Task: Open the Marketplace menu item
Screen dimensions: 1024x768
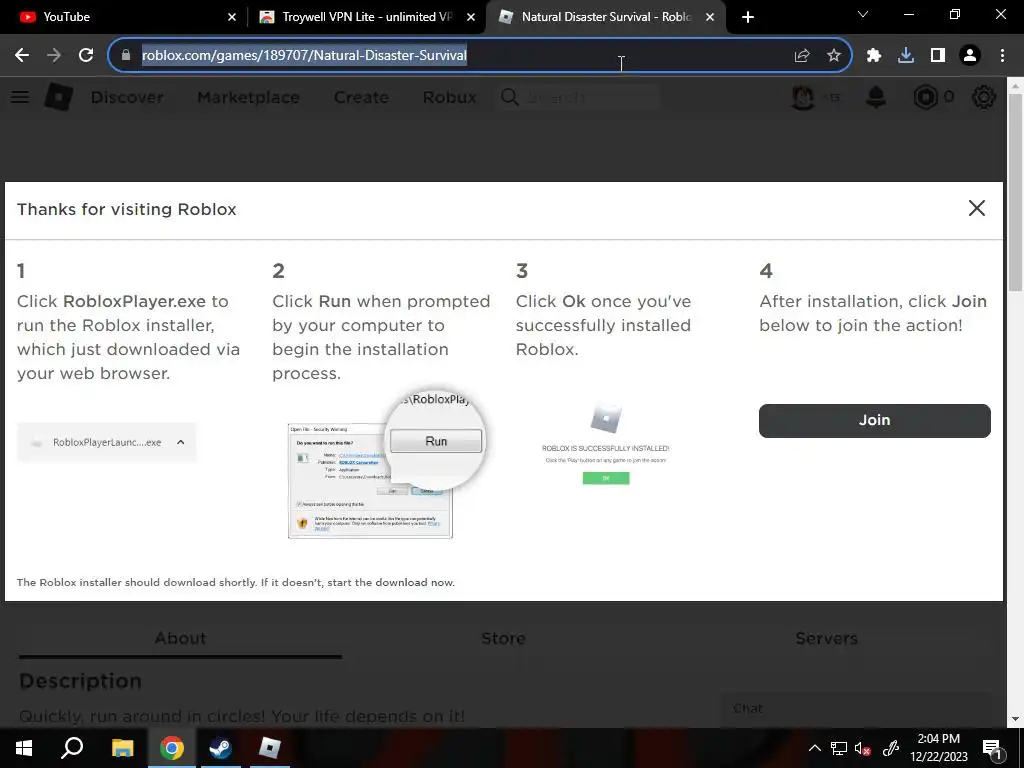Action: [248, 97]
